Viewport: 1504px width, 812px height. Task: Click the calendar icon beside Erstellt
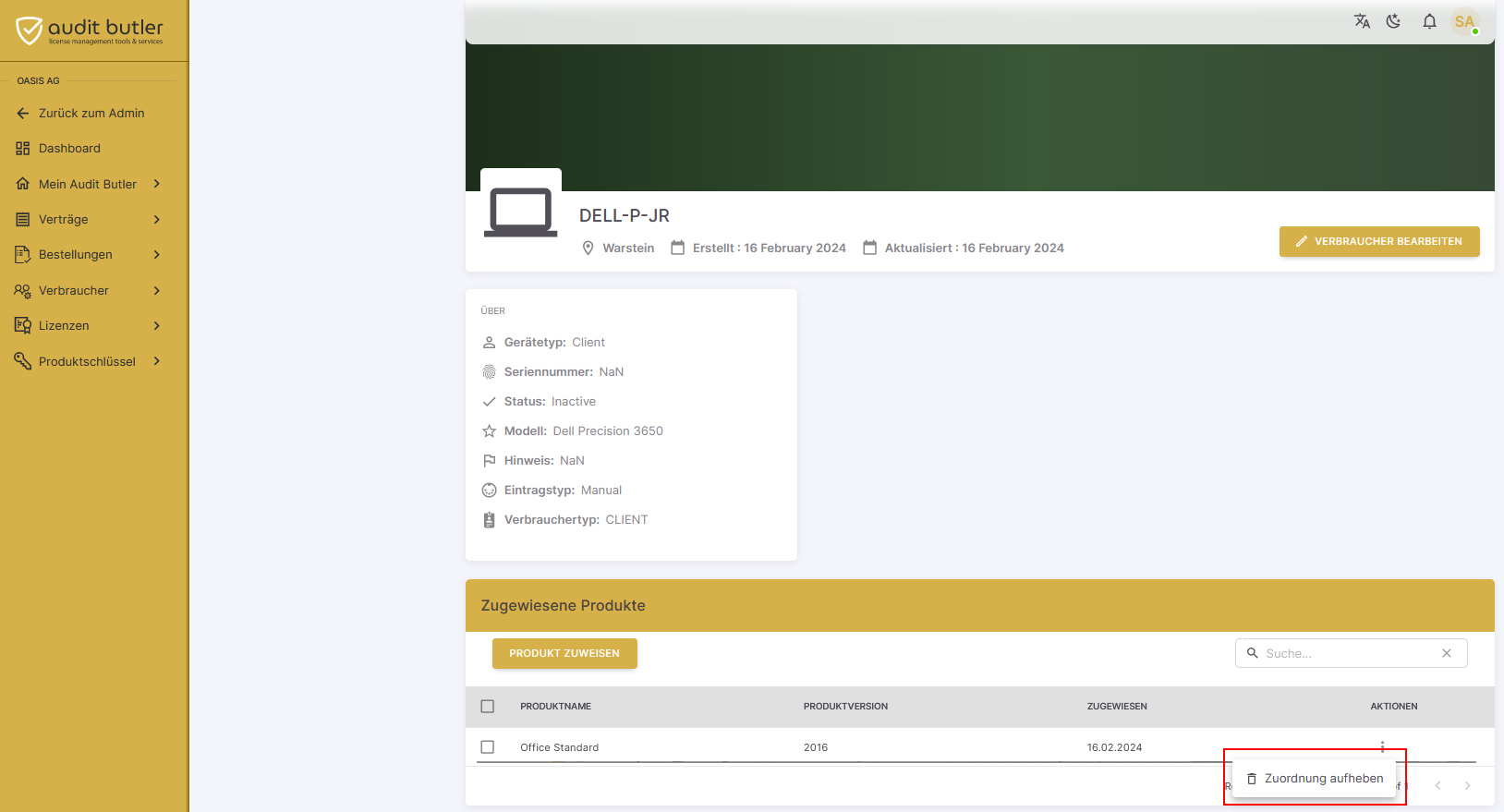(678, 248)
